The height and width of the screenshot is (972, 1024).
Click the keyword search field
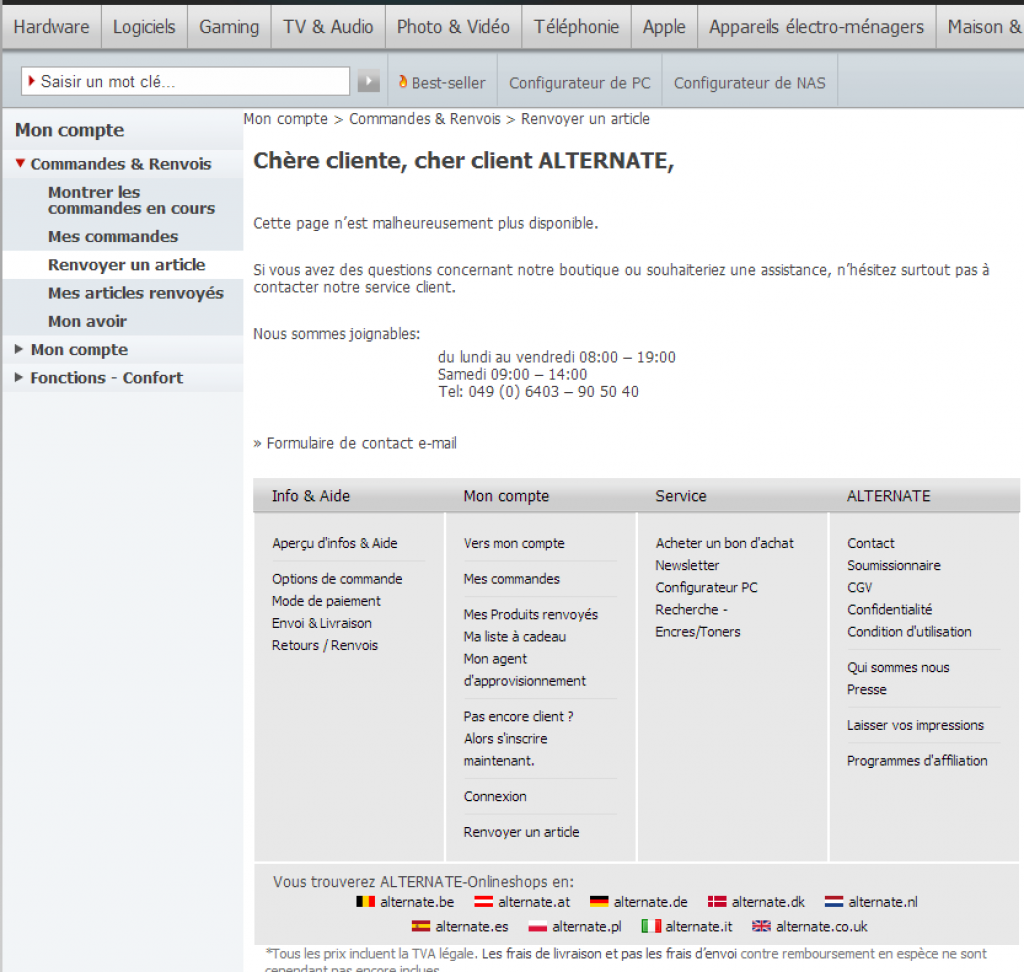(185, 82)
